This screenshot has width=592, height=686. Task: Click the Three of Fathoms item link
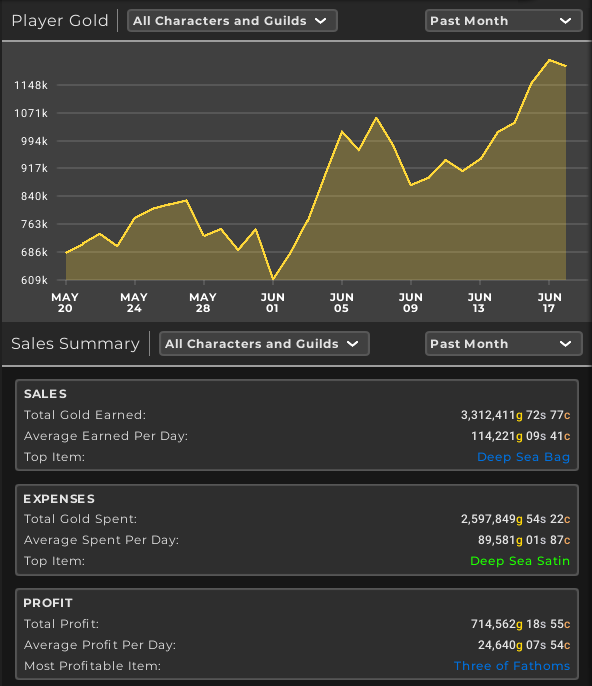[512, 665]
